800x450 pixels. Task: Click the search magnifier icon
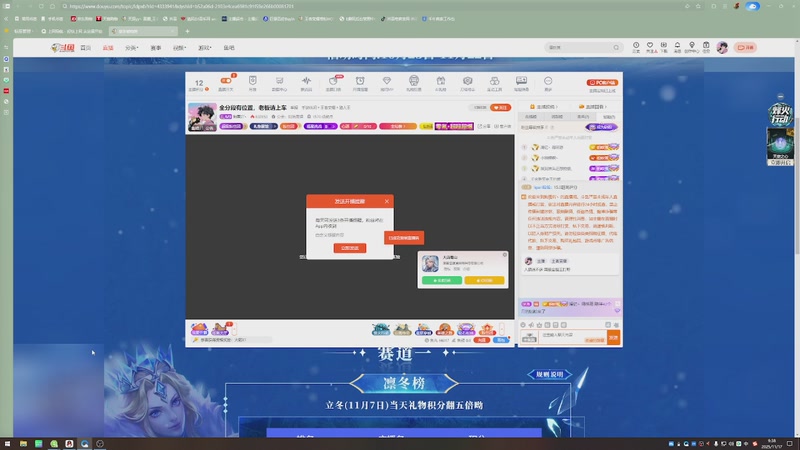(x=616, y=47)
